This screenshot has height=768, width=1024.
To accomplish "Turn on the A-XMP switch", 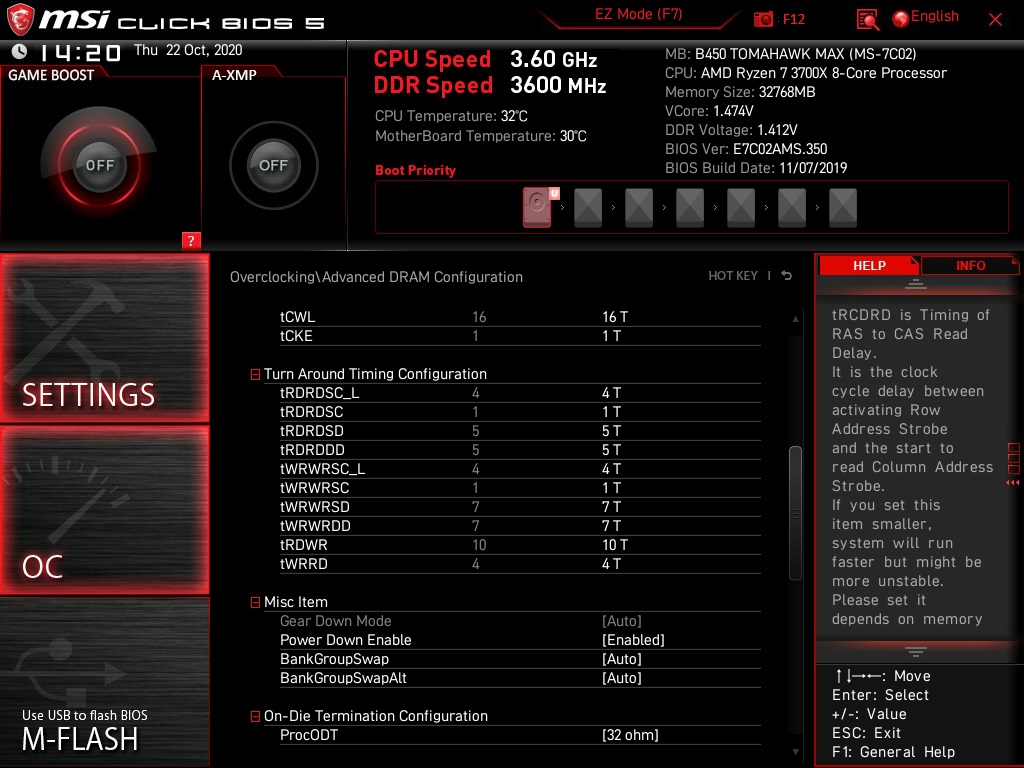I will 273,165.
